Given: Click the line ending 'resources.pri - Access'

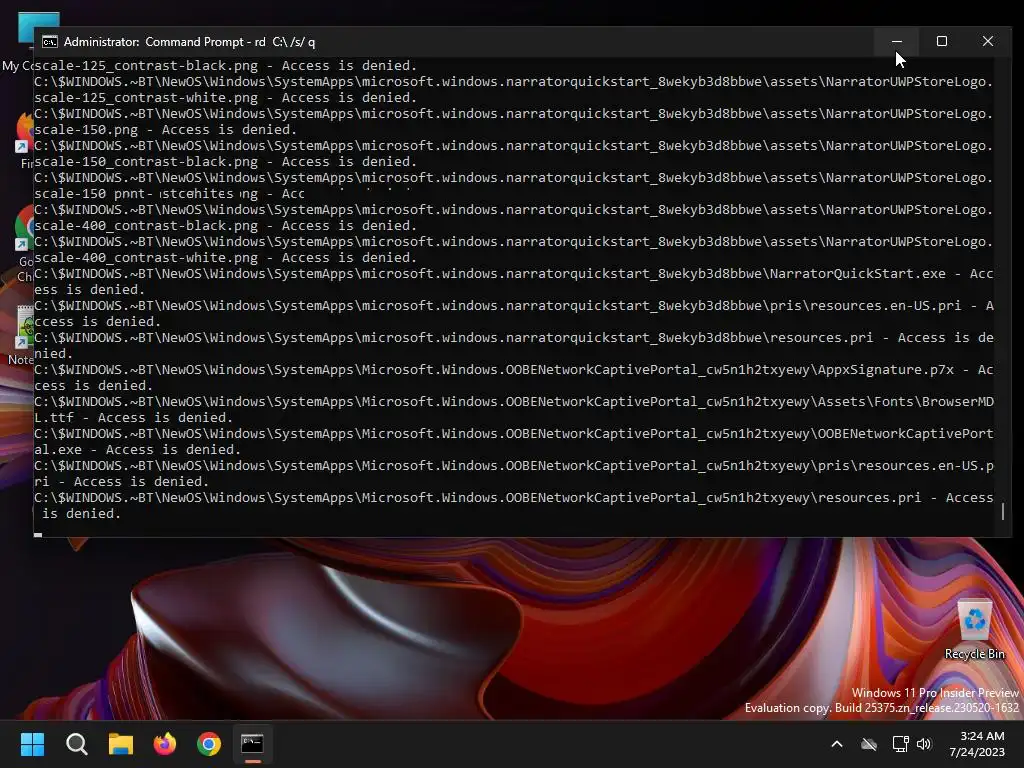Looking at the screenshot, I should [513, 498].
